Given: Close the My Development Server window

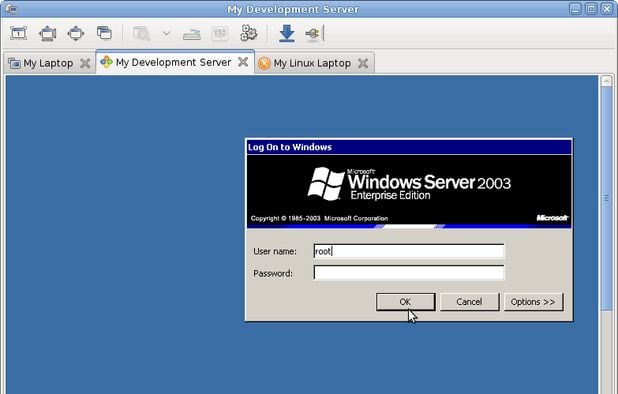Looking at the screenshot, I should [607, 9].
